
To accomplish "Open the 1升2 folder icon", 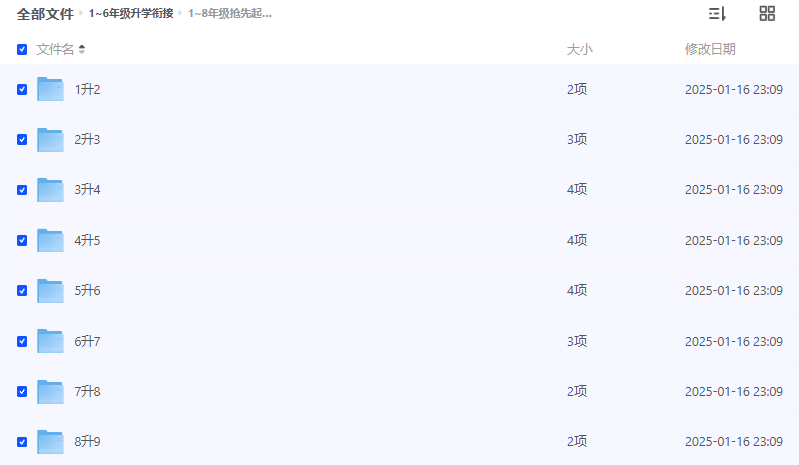I will (50, 89).
